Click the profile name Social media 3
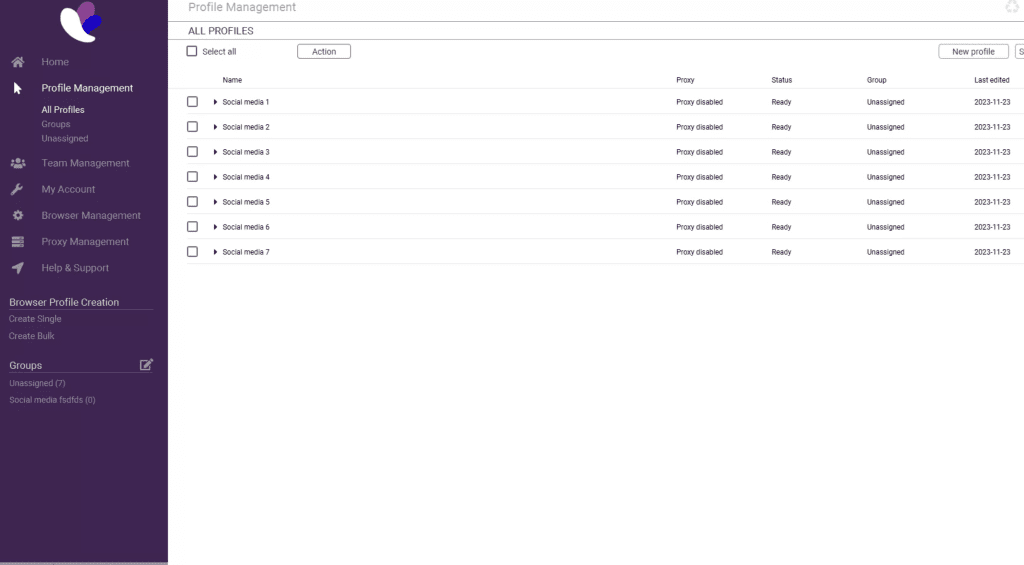Screen dimensions: 1024x565 pos(246,152)
